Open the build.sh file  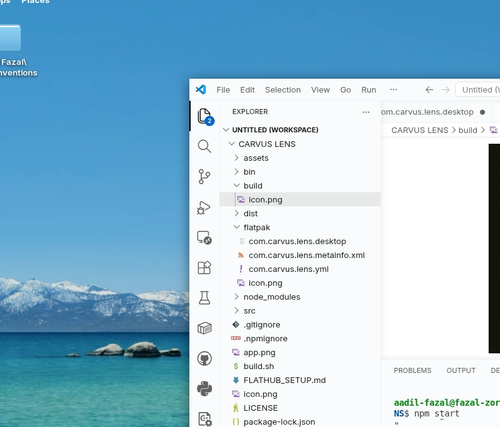pyautogui.click(x=300, y=366)
